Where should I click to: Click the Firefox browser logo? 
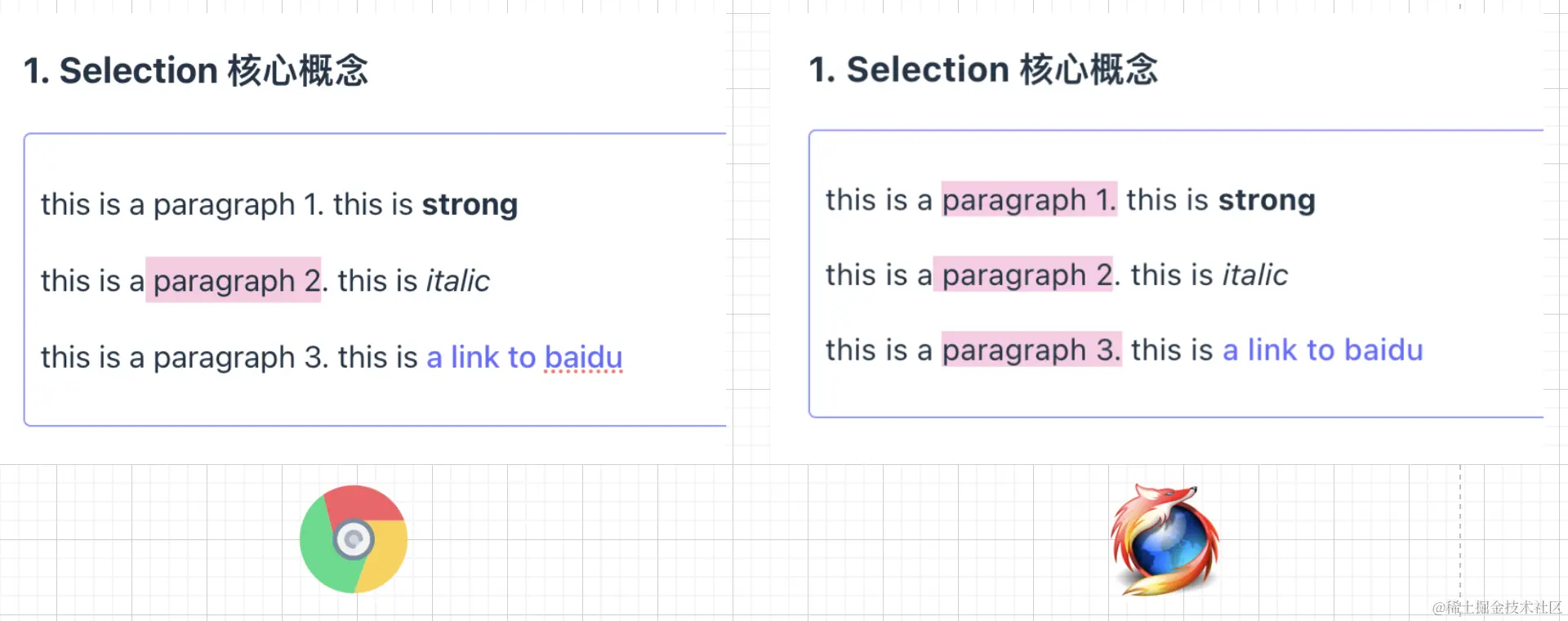(x=1165, y=539)
